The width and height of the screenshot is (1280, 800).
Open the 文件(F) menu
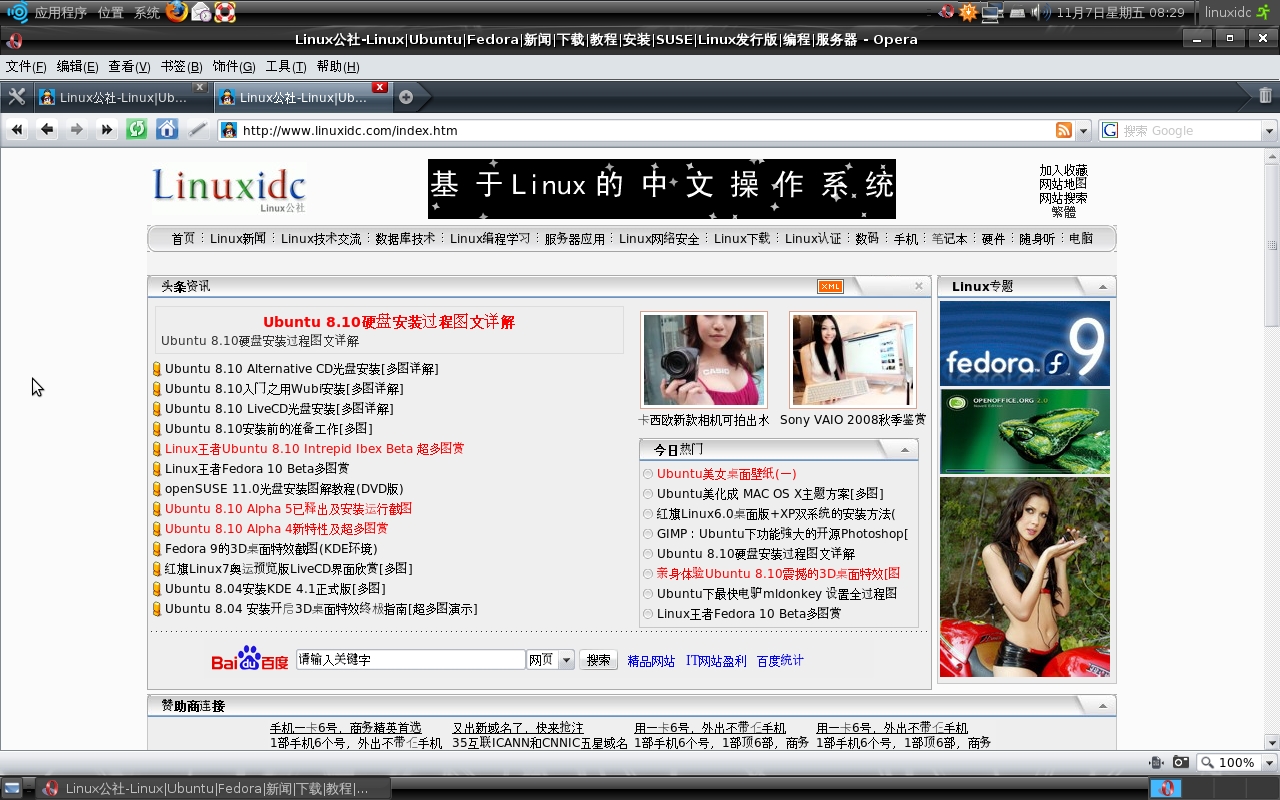coord(26,67)
